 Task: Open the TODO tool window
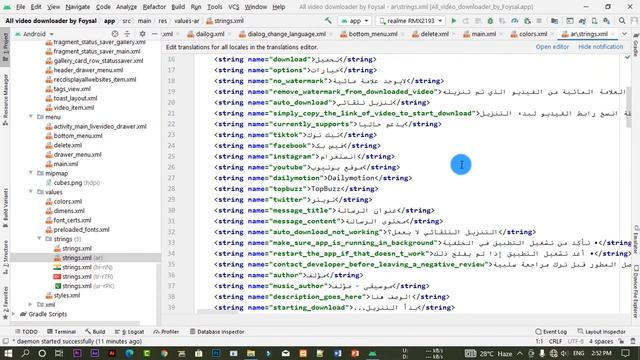tap(26, 332)
